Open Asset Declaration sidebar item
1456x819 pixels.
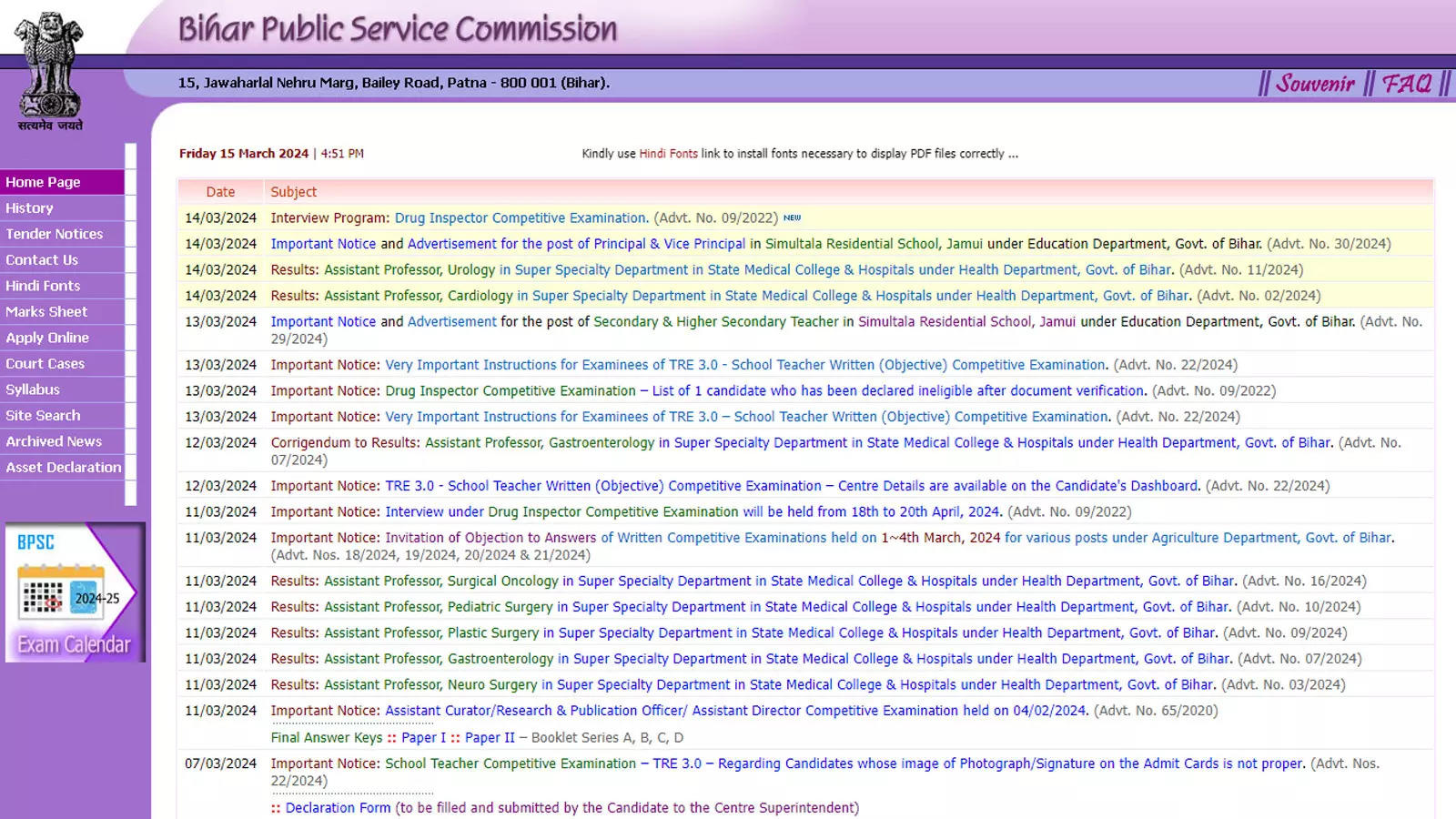tap(62, 468)
